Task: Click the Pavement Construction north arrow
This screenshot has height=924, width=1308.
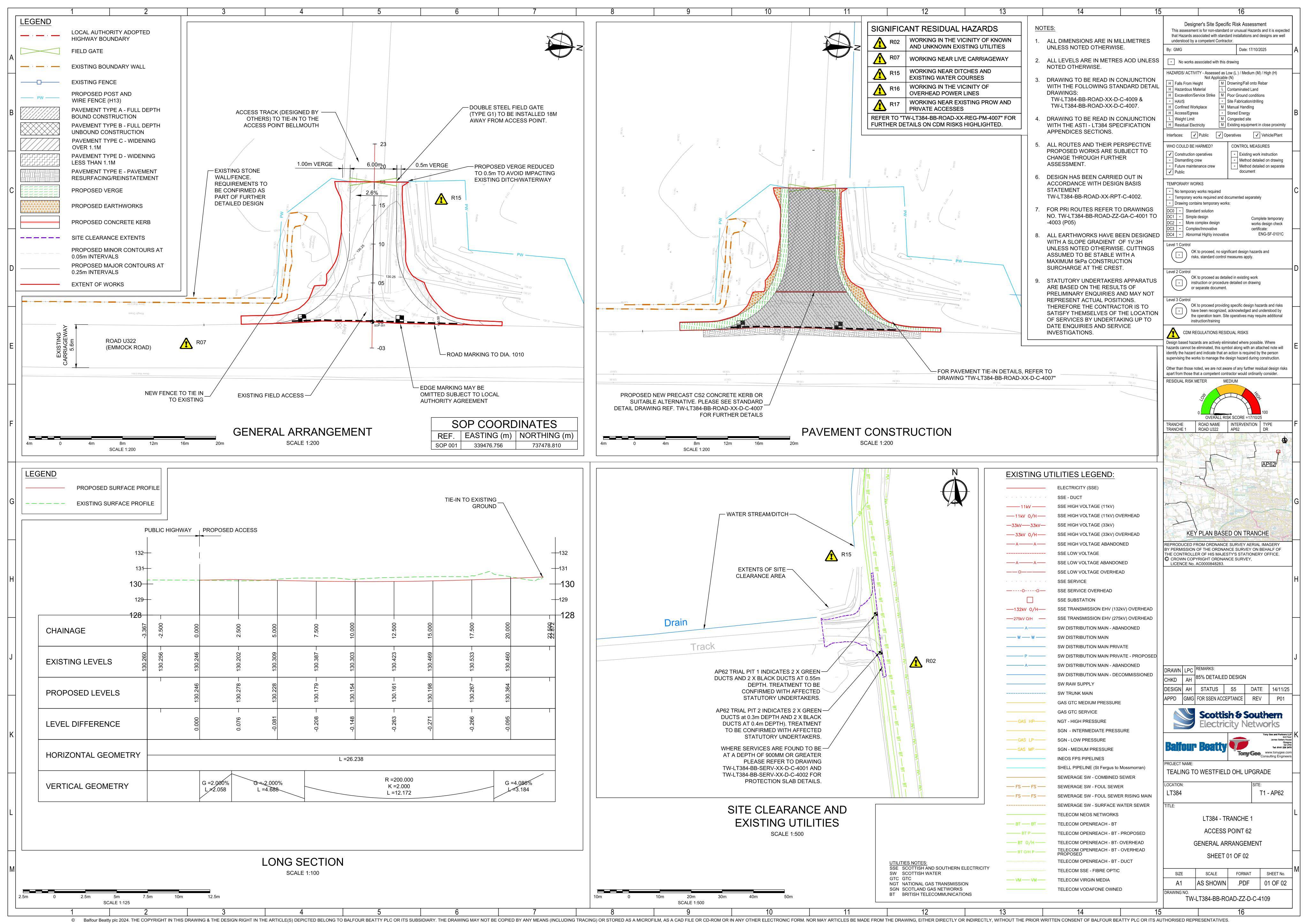Action: click(840, 47)
